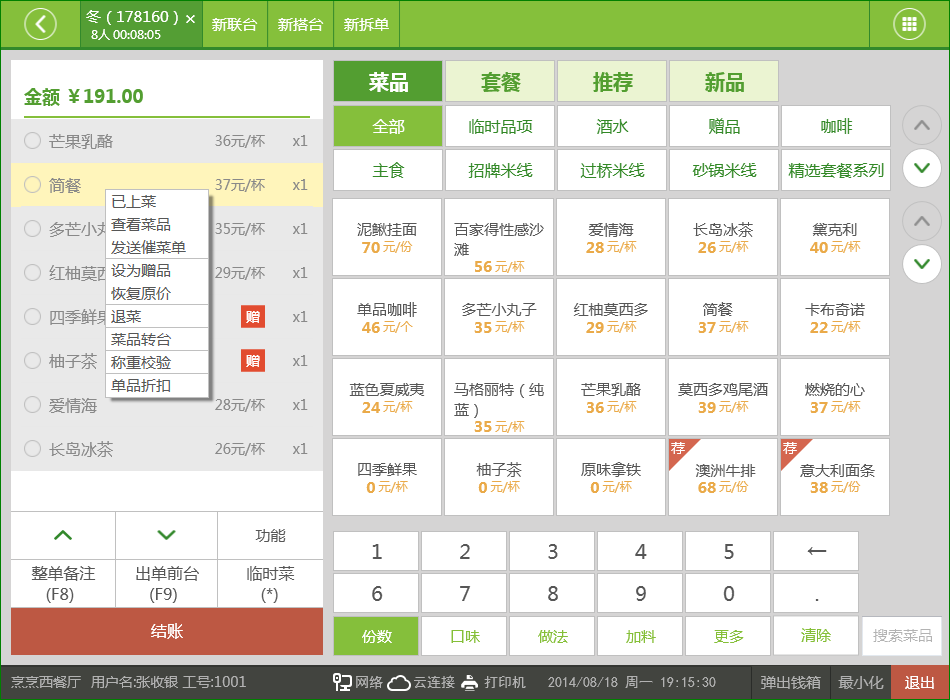Move order list up with green chevron
This screenshot has height=700, width=950.
[x=63, y=535]
